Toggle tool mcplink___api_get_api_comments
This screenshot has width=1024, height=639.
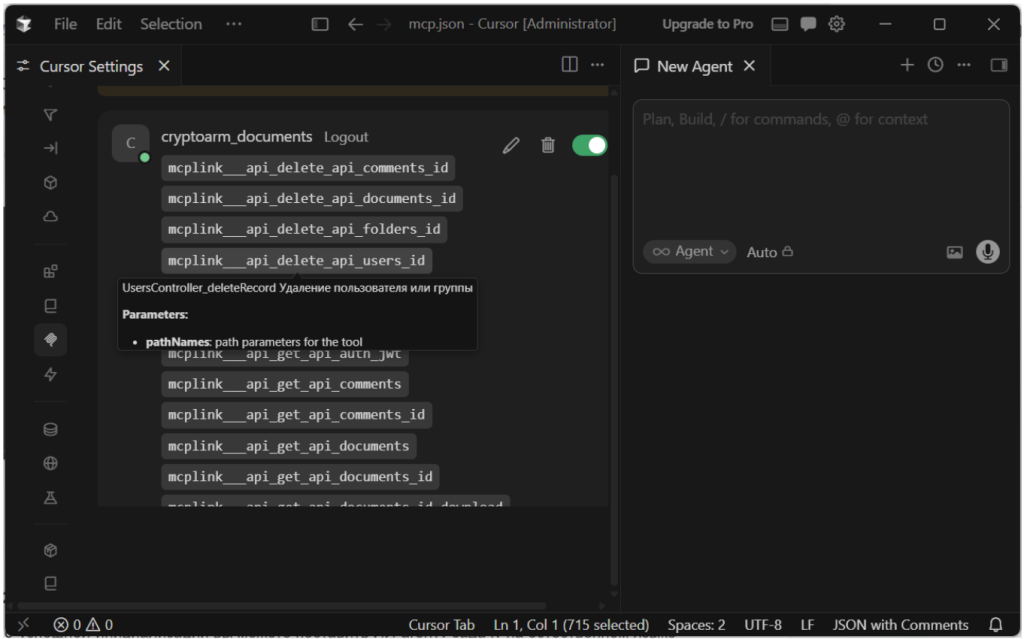point(285,384)
